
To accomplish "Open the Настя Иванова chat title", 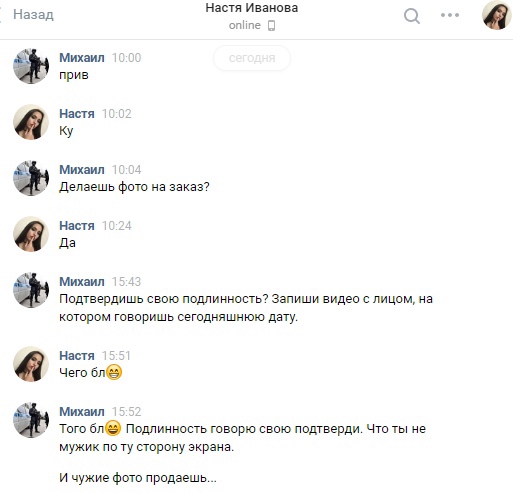I will (x=252, y=8).
